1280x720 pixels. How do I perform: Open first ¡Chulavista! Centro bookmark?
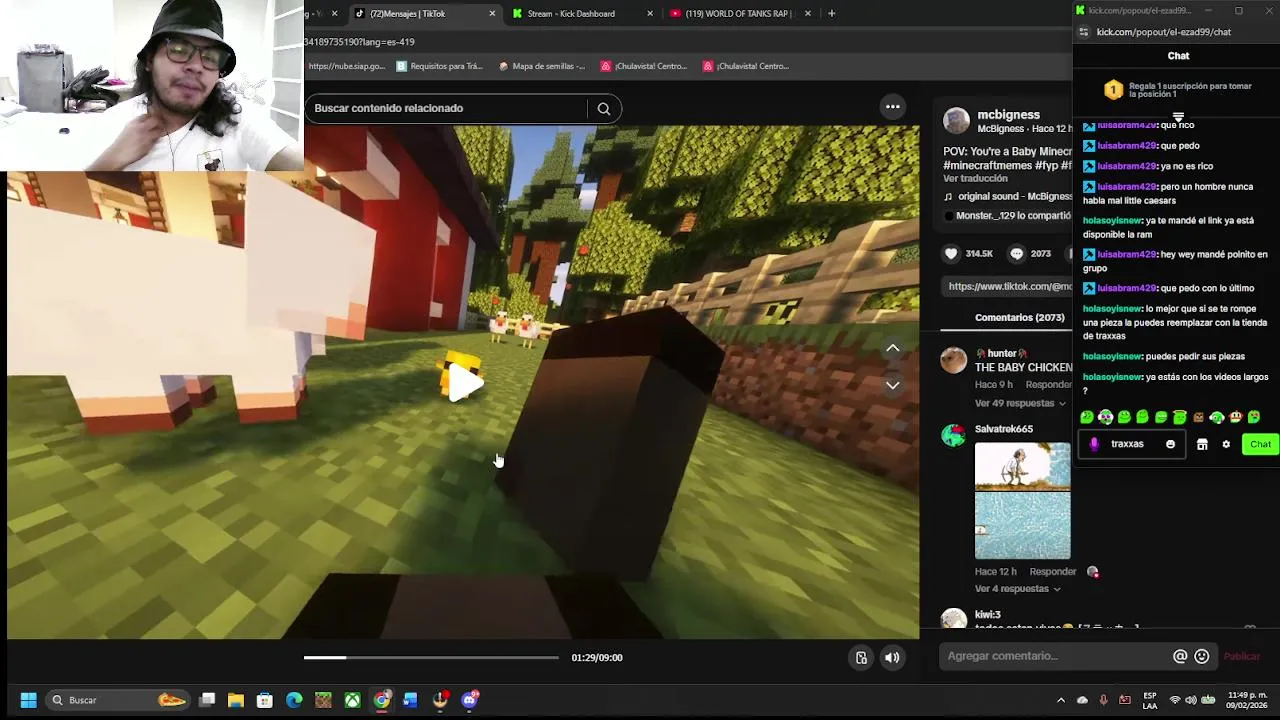click(x=643, y=66)
